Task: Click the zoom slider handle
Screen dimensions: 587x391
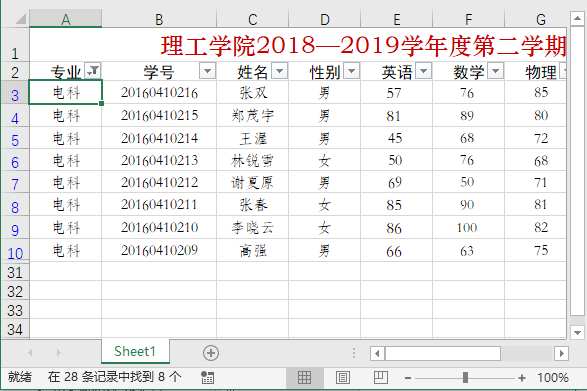Action: [465, 378]
